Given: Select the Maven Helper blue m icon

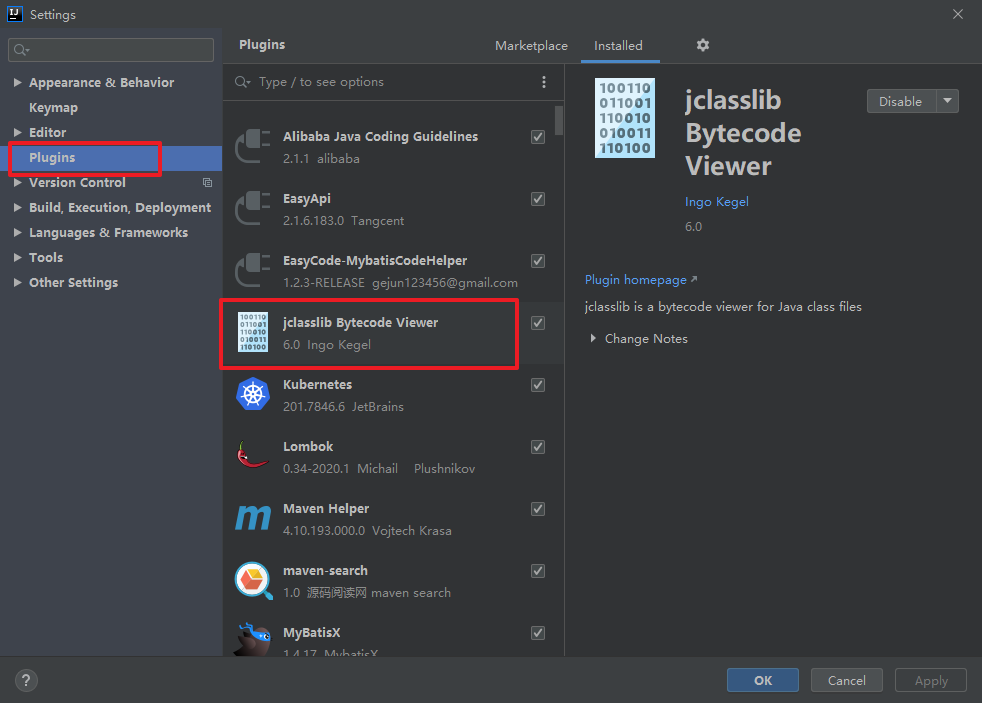Looking at the screenshot, I should pyautogui.click(x=253, y=518).
